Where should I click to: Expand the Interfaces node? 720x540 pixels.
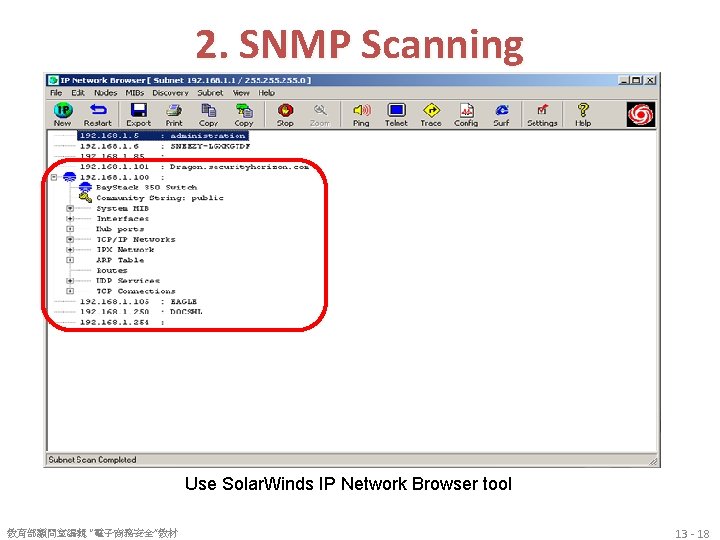(70, 219)
